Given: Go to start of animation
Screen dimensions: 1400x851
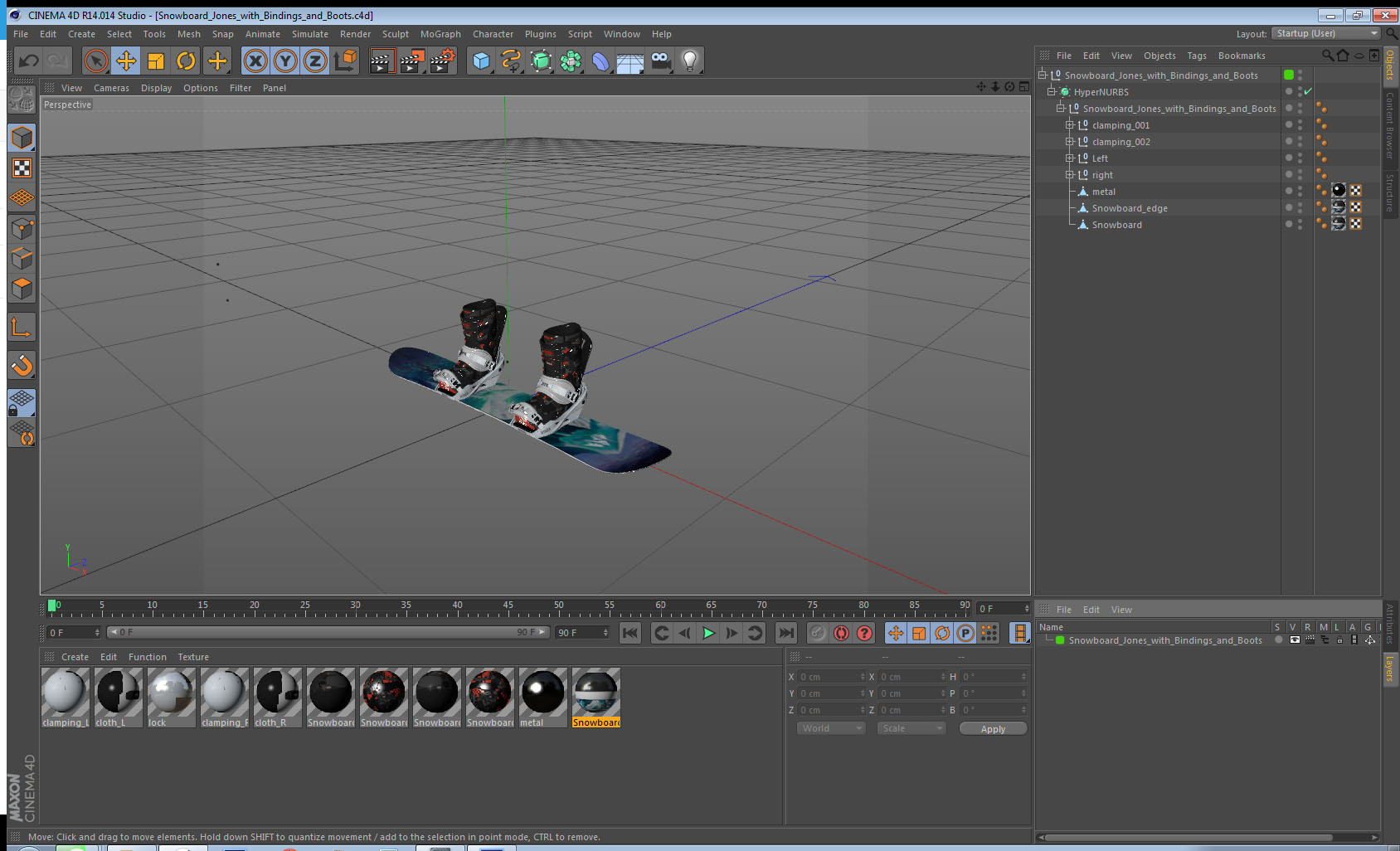Looking at the screenshot, I should 630,633.
